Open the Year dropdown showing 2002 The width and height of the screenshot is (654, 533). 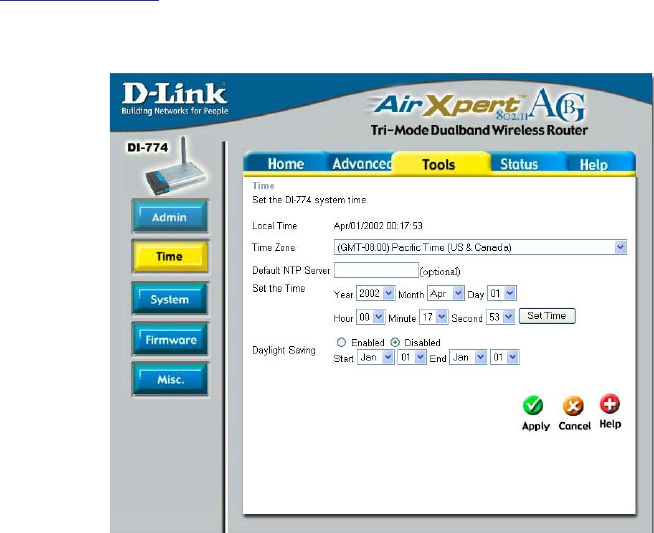click(375, 294)
